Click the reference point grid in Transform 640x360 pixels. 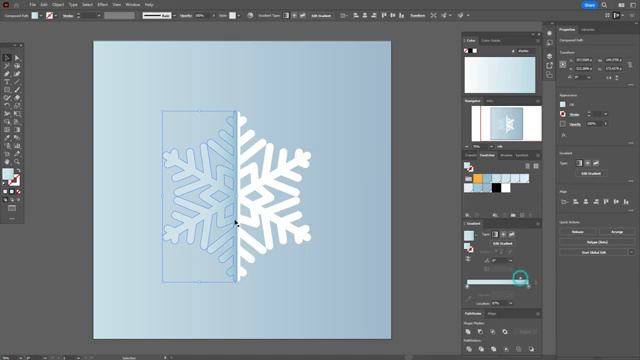click(x=563, y=64)
